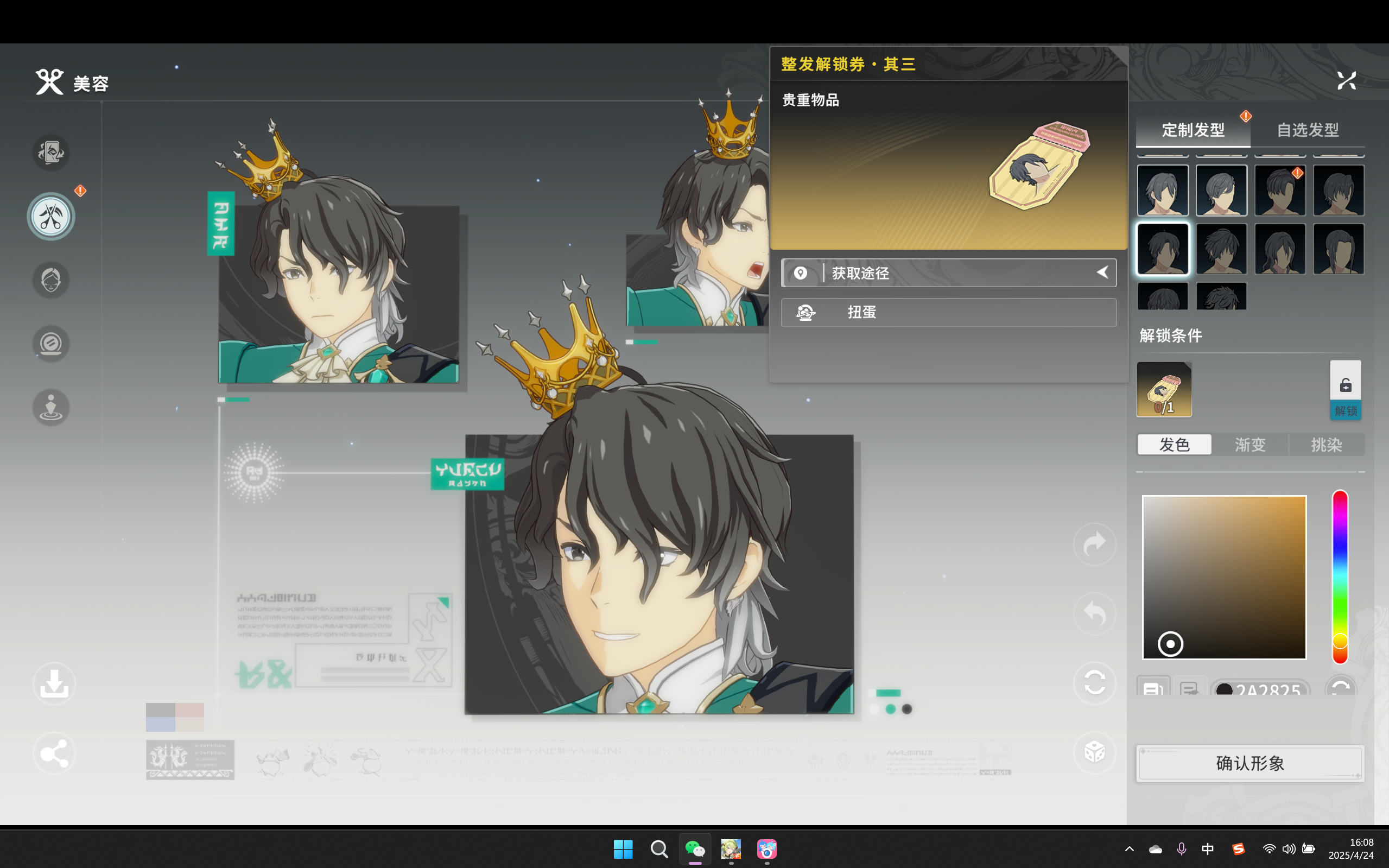Screen dimensions: 1389x868
Task: Click the download save icon at bottom left
Action: click(x=54, y=683)
